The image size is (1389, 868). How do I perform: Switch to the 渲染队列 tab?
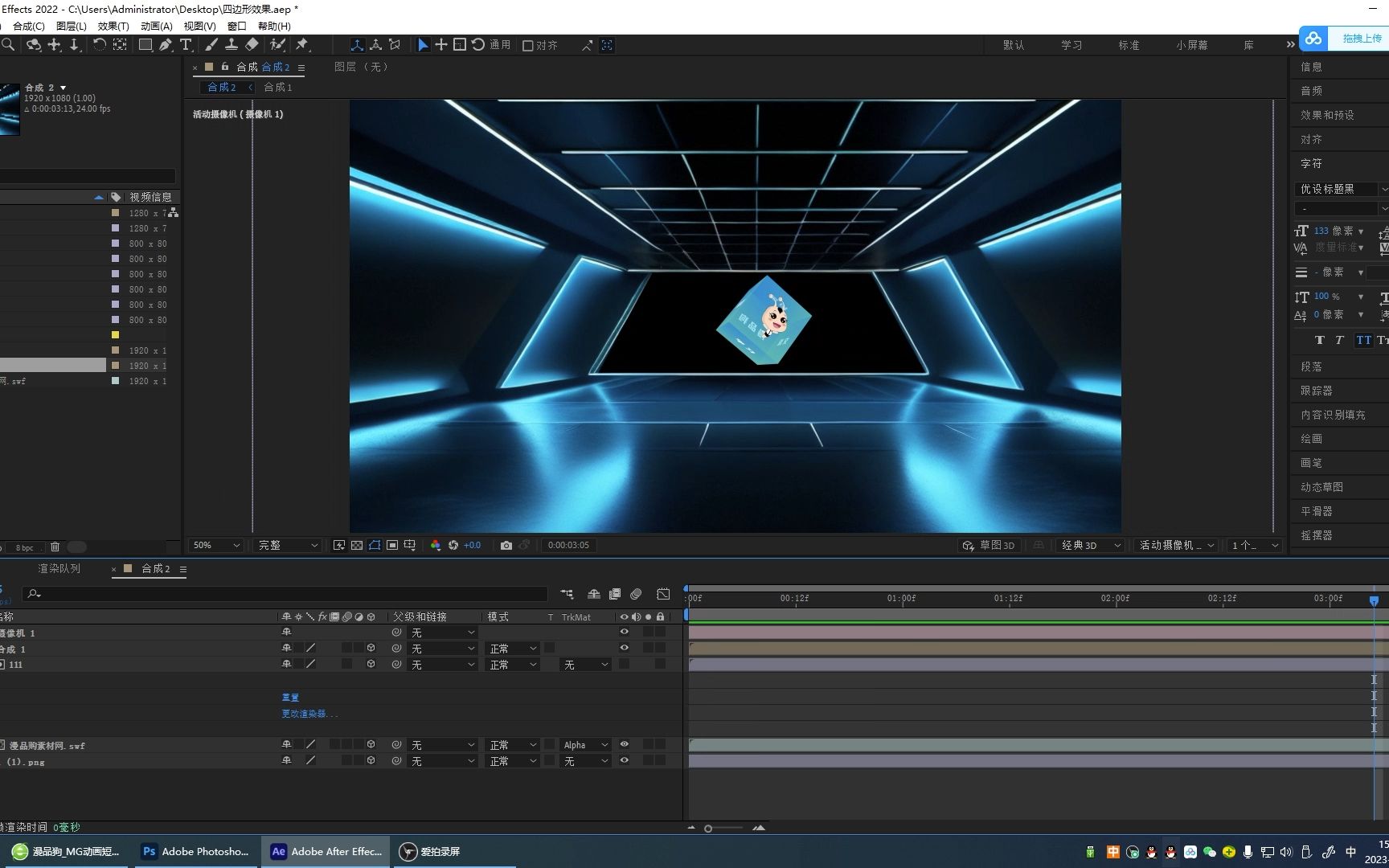(59, 568)
